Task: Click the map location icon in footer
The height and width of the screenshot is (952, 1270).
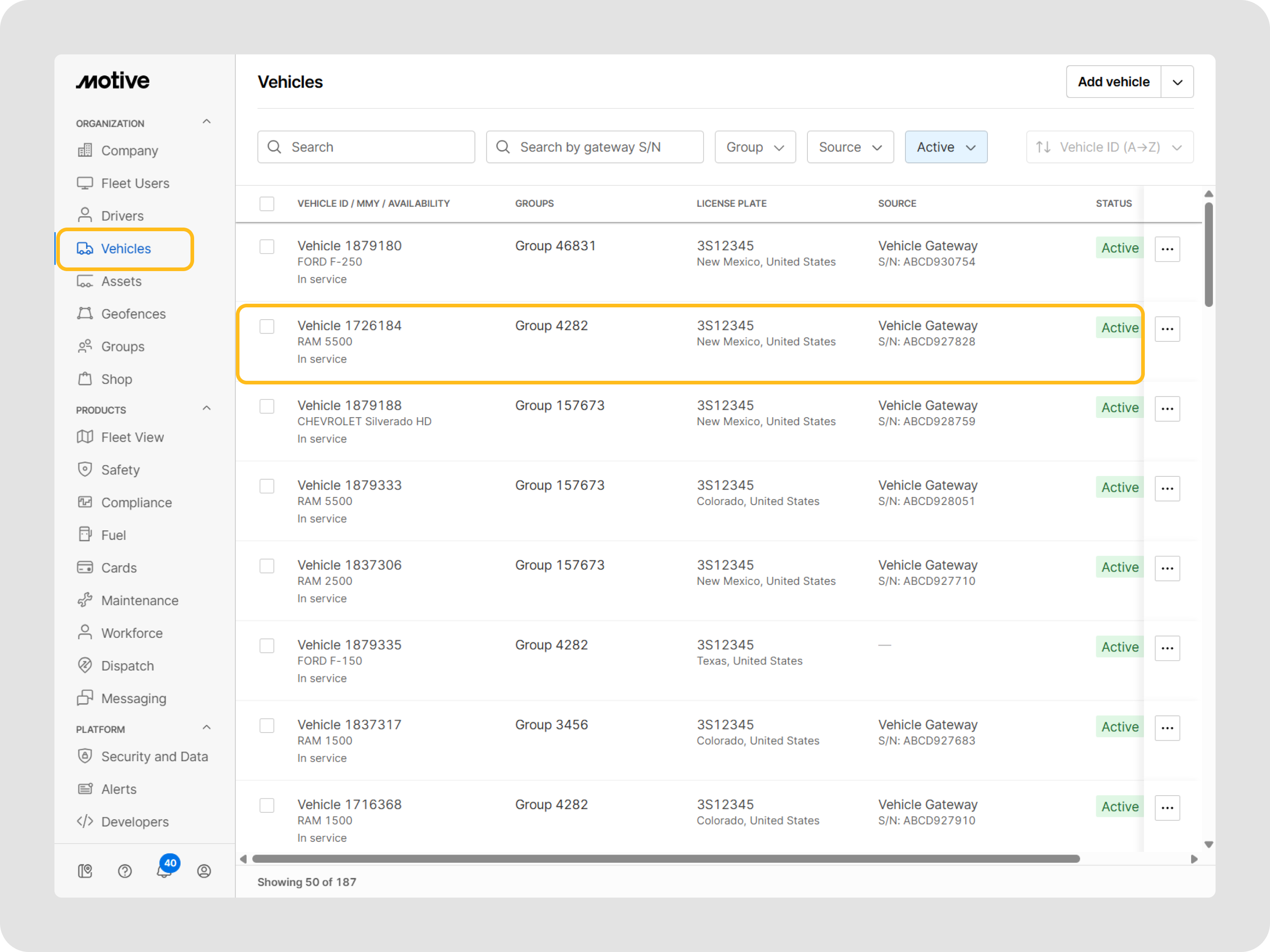Action: click(x=85, y=871)
